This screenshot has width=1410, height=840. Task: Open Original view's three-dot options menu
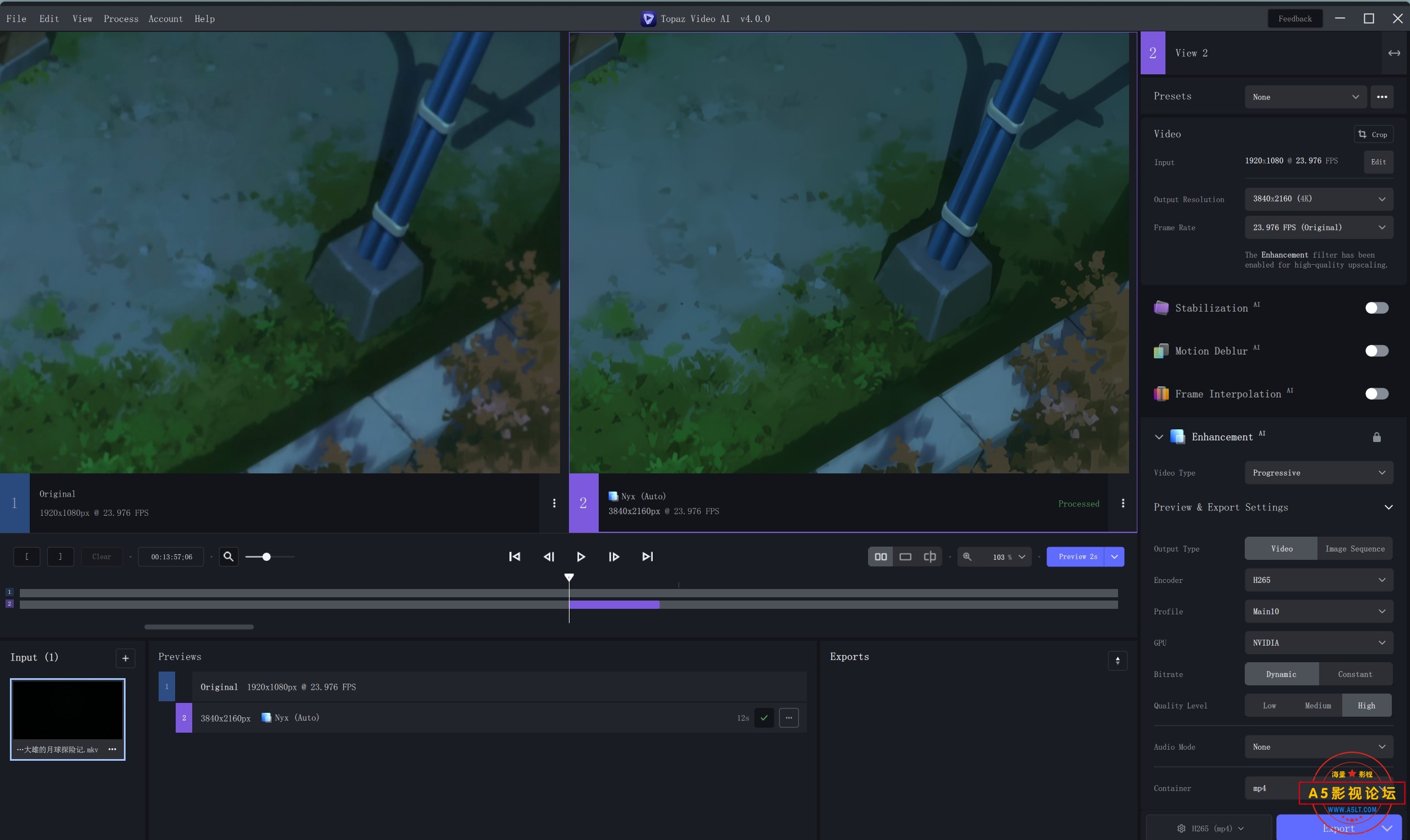[554, 503]
